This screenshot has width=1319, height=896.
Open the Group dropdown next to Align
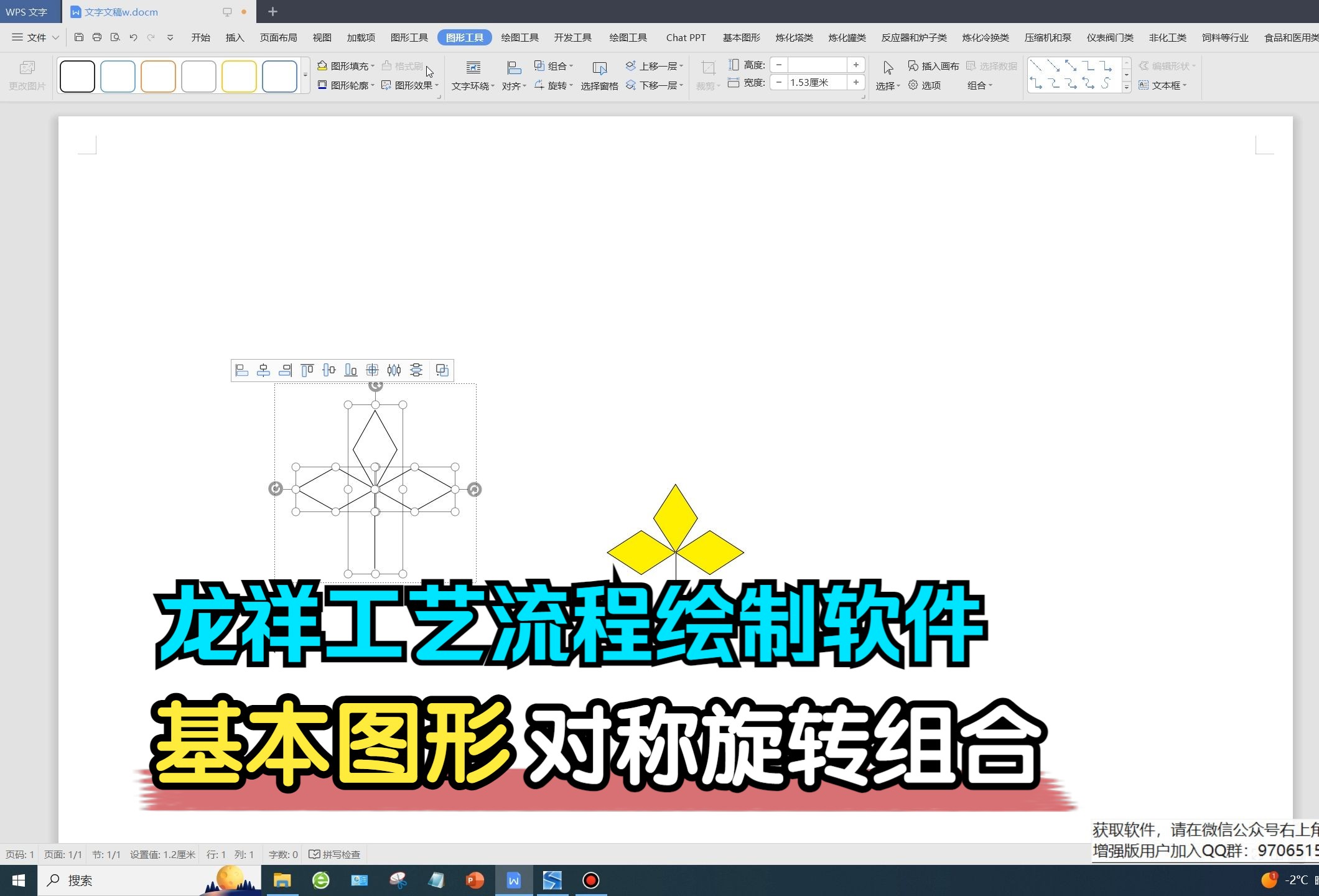click(x=554, y=66)
